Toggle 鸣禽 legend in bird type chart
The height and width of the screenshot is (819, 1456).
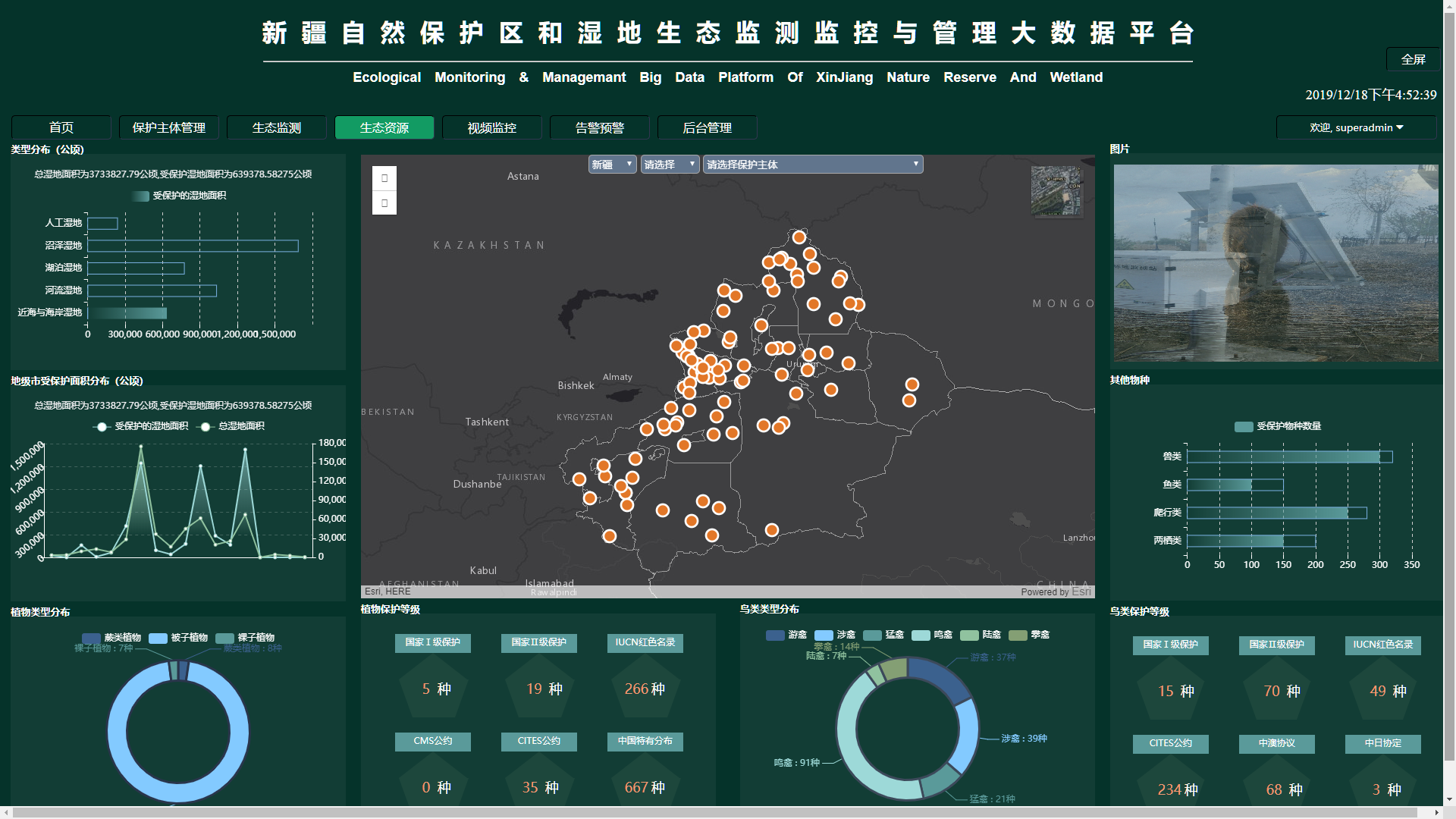click(932, 635)
